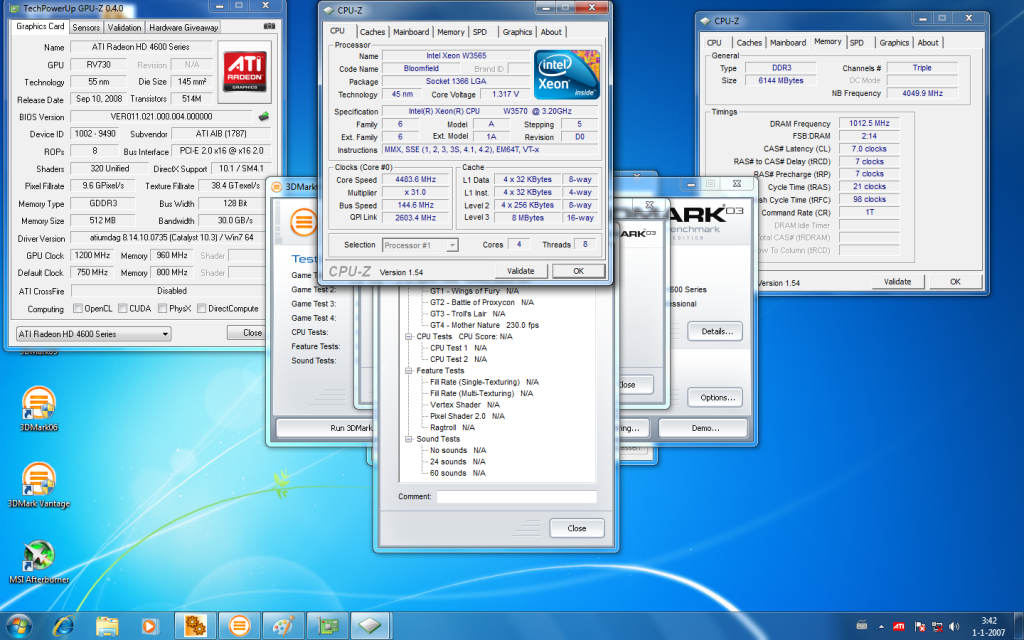Click Validate in front CPU-Z window
The height and width of the screenshot is (640, 1024).
pyautogui.click(x=520, y=271)
